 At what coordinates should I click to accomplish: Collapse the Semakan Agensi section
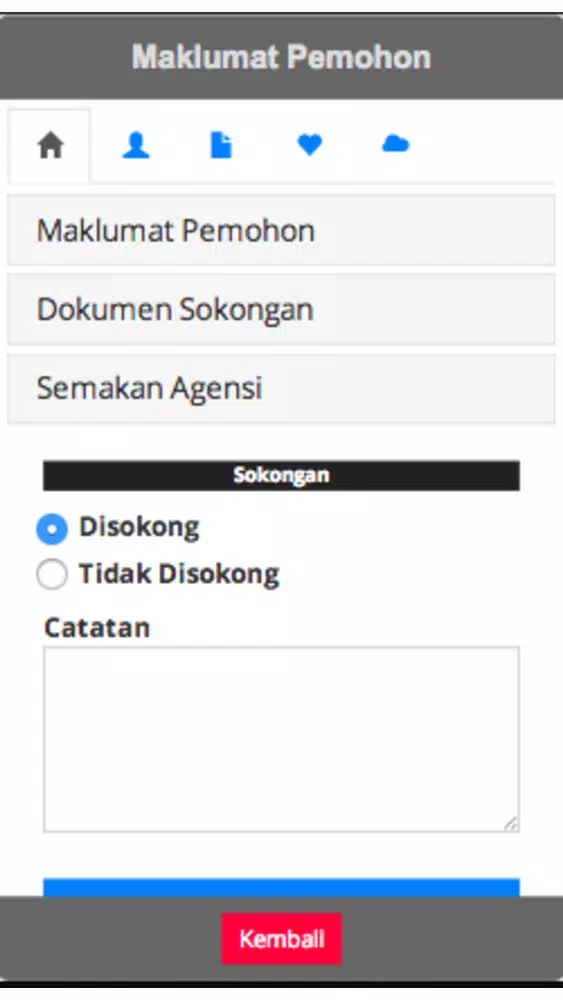pos(281,388)
